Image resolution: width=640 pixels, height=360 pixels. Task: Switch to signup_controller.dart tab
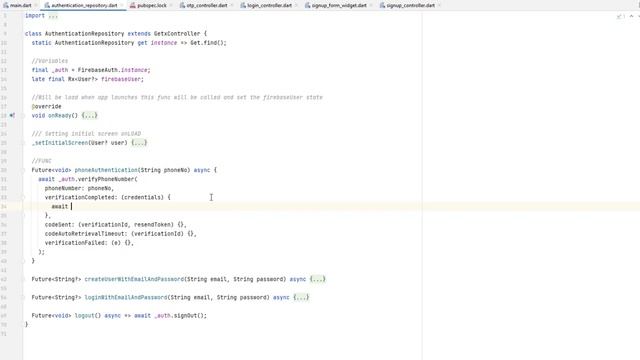pyautogui.click(x=411, y=5)
